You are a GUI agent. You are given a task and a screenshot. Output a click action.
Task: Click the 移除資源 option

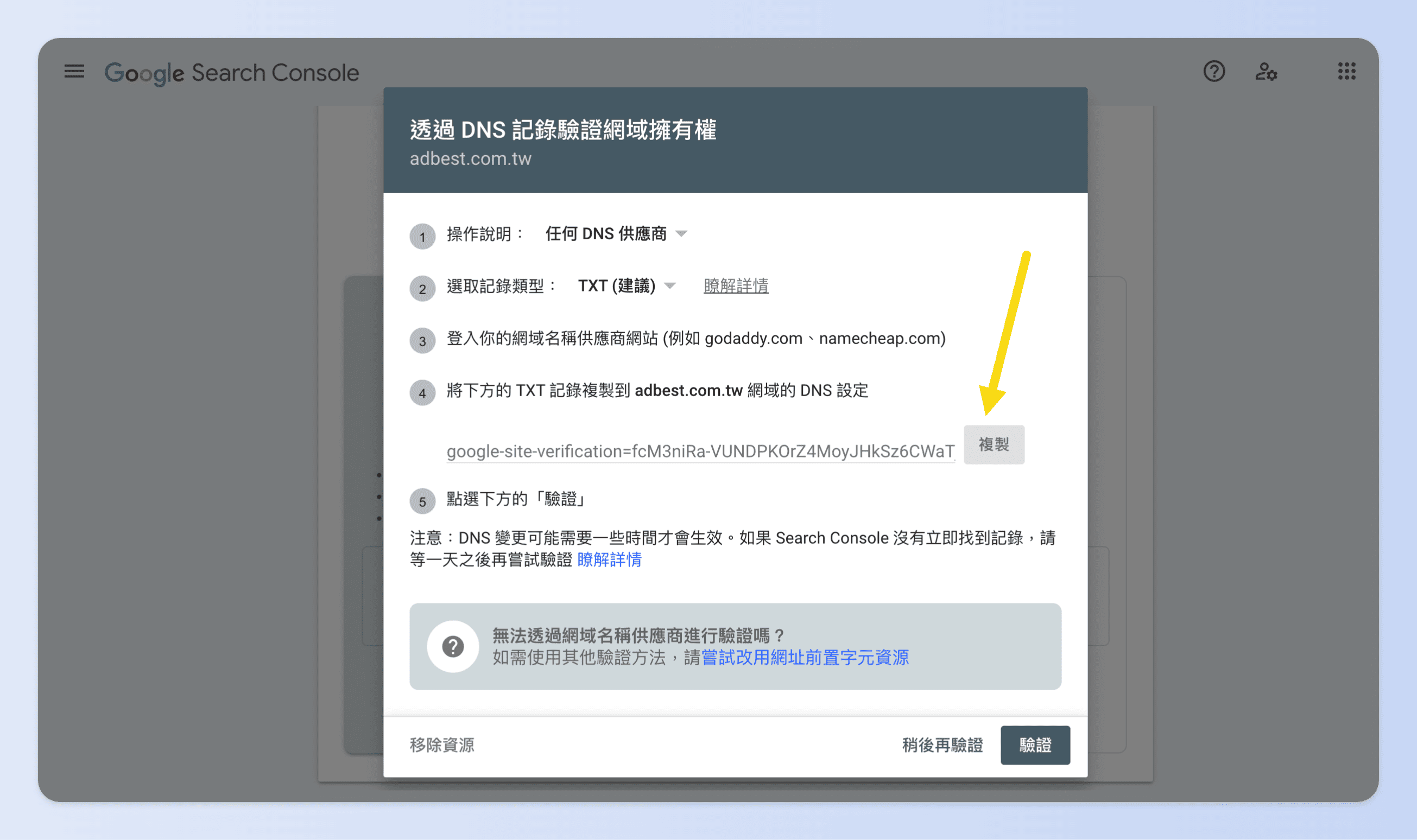[x=442, y=745]
